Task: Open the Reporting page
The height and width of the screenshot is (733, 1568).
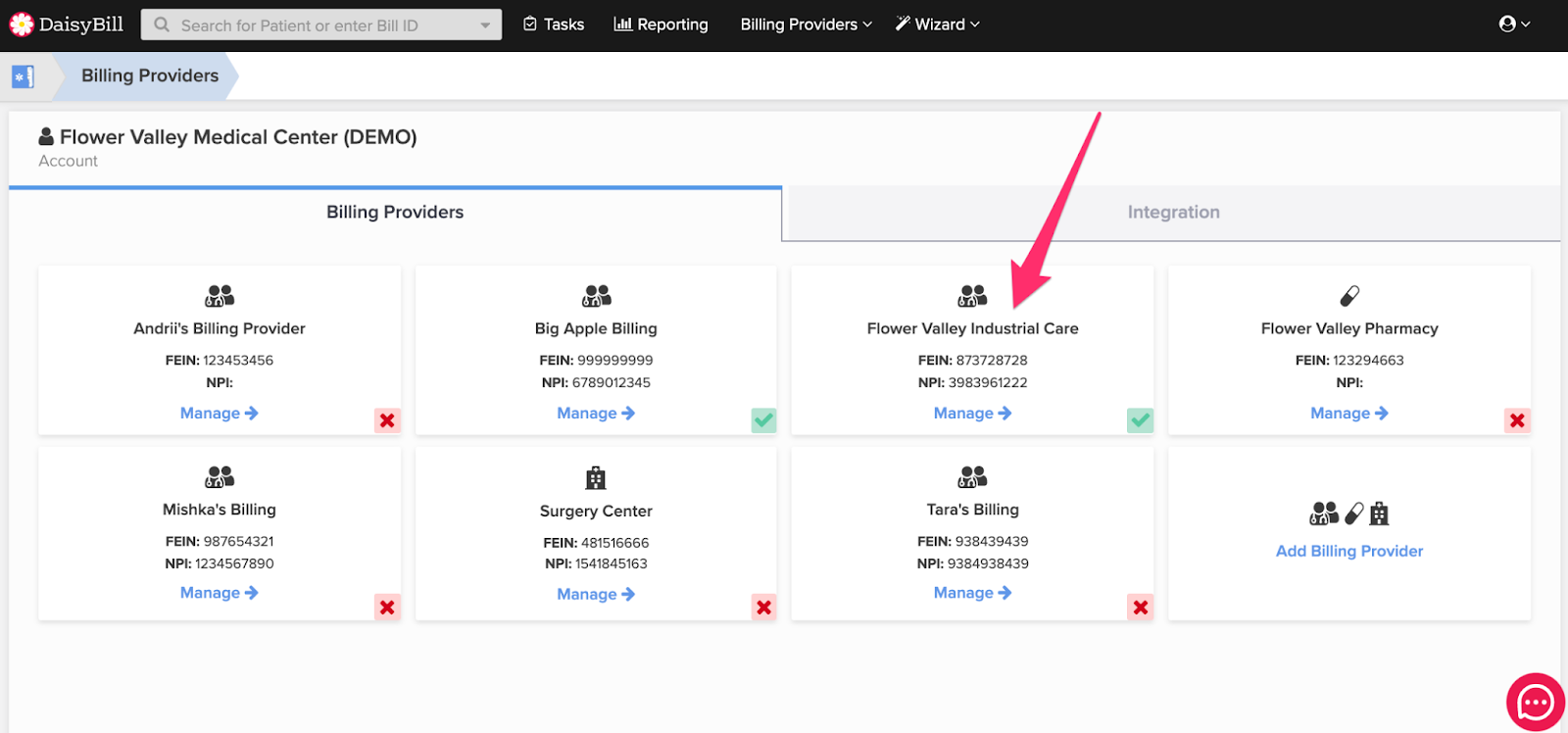Action: [661, 24]
